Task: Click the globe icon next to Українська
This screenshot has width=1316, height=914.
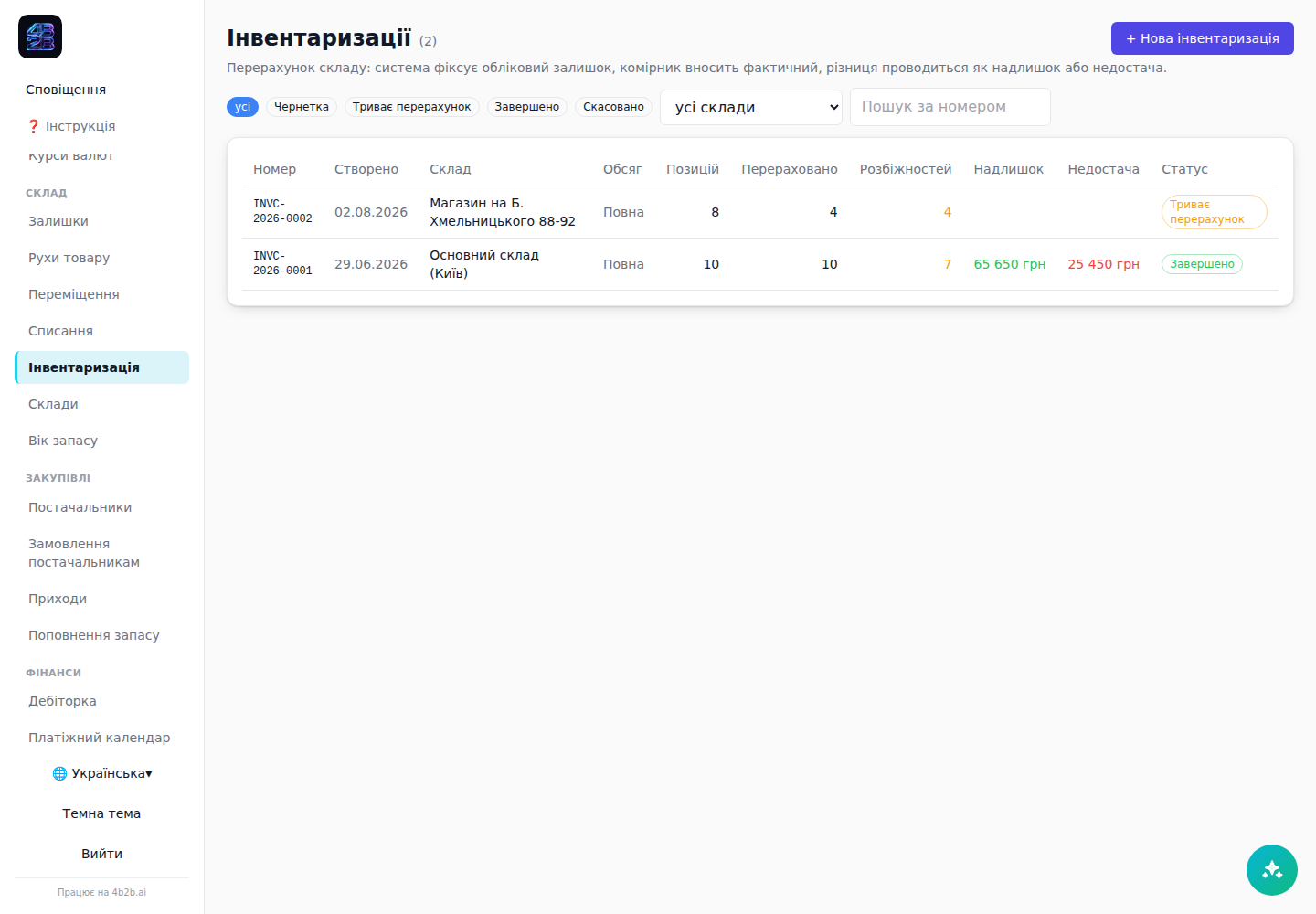Action: tap(59, 773)
